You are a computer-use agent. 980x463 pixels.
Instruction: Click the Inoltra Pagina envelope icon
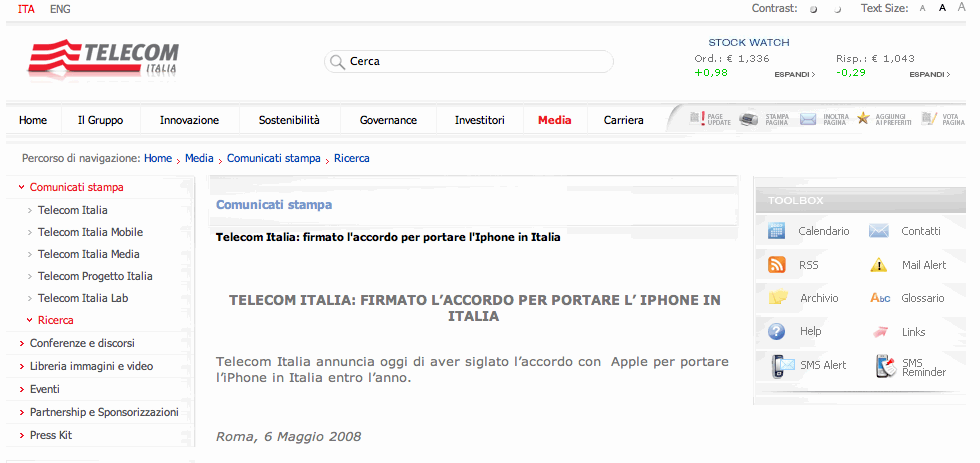click(x=808, y=120)
